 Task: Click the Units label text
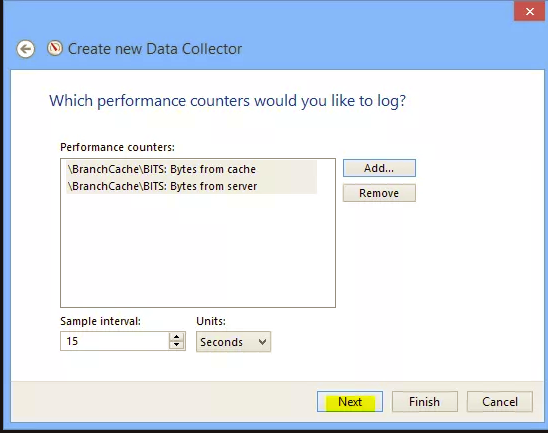(211, 321)
